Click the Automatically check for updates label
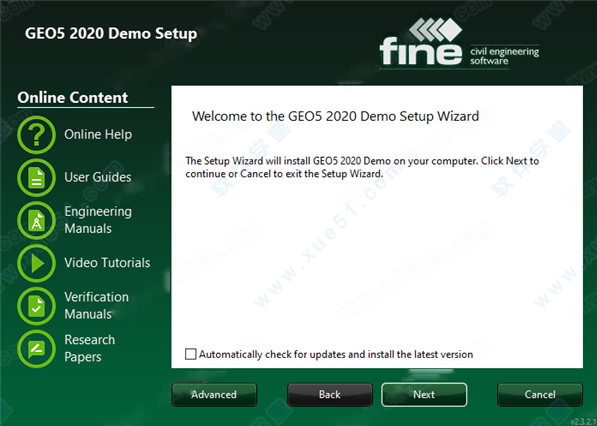The image size is (597, 426). [x=336, y=354]
